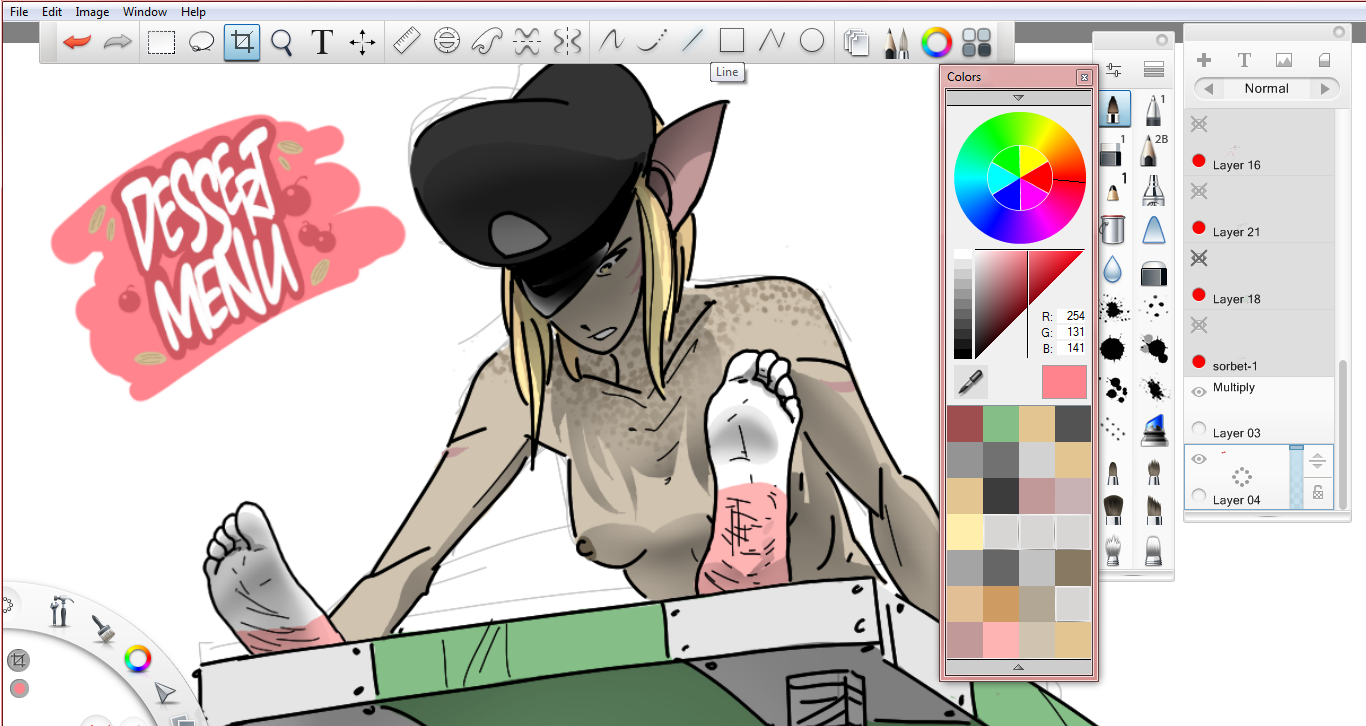Show the hidden Layer 16
The height and width of the screenshot is (726, 1366).
1199,124
